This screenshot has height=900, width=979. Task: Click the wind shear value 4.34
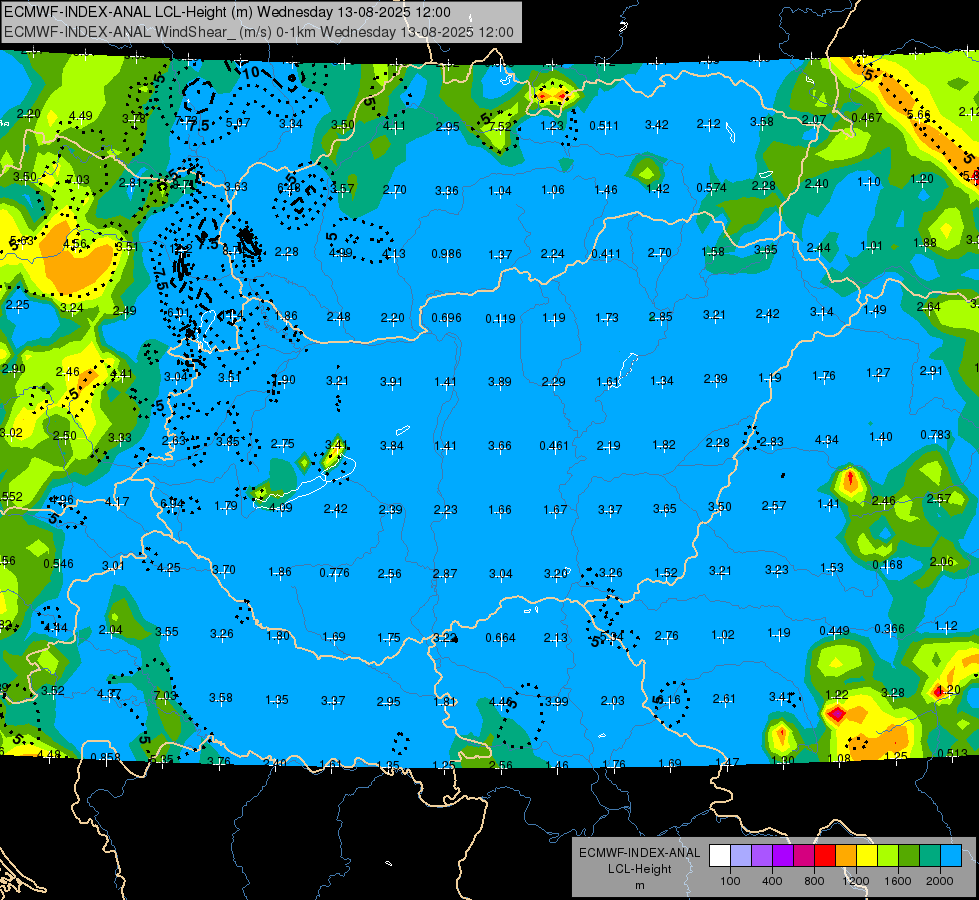(x=826, y=440)
